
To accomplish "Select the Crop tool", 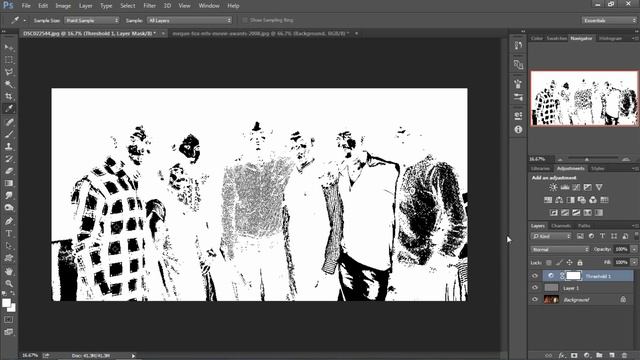I will 9,97.
